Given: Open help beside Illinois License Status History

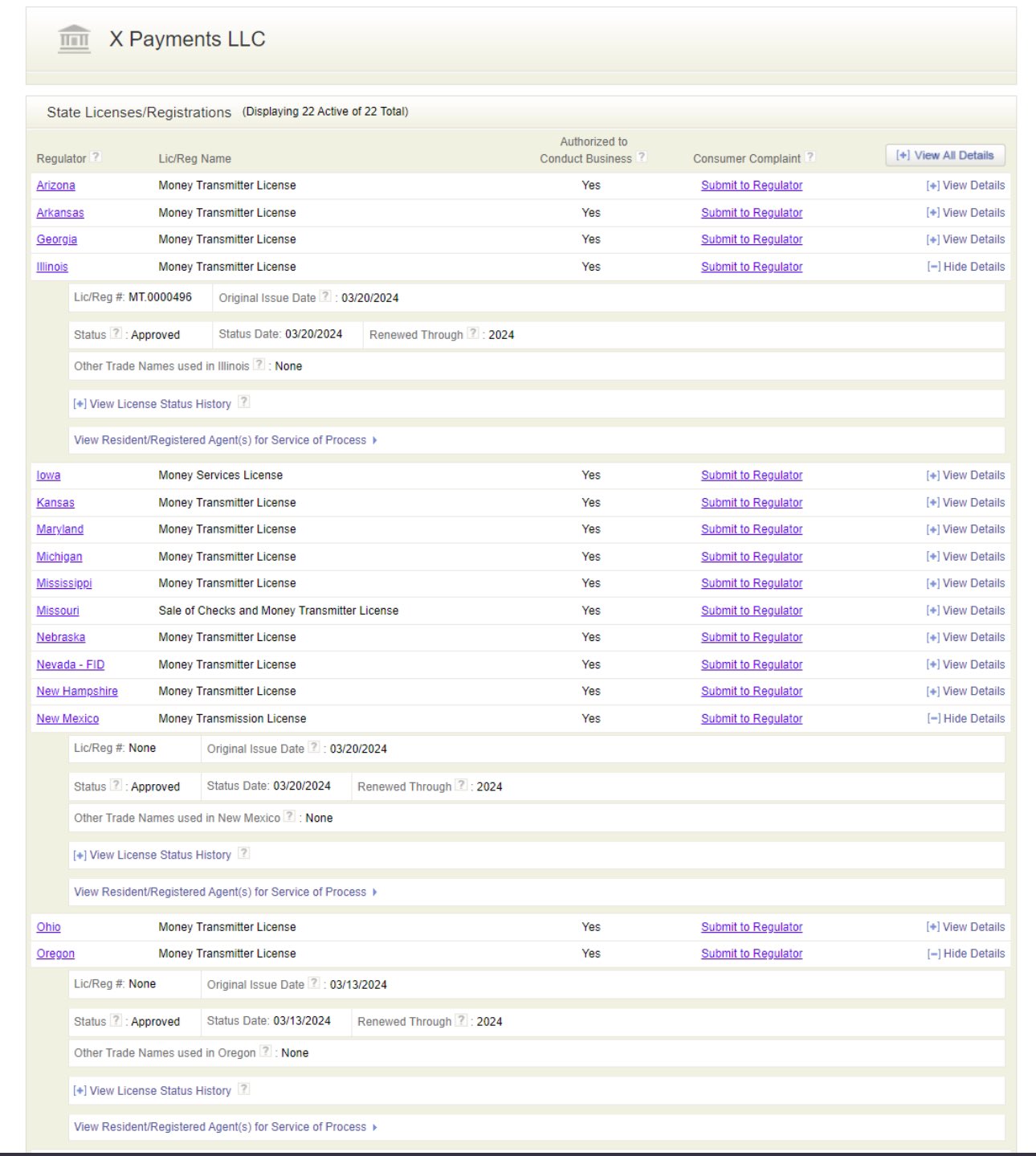Looking at the screenshot, I should (243, 402).
